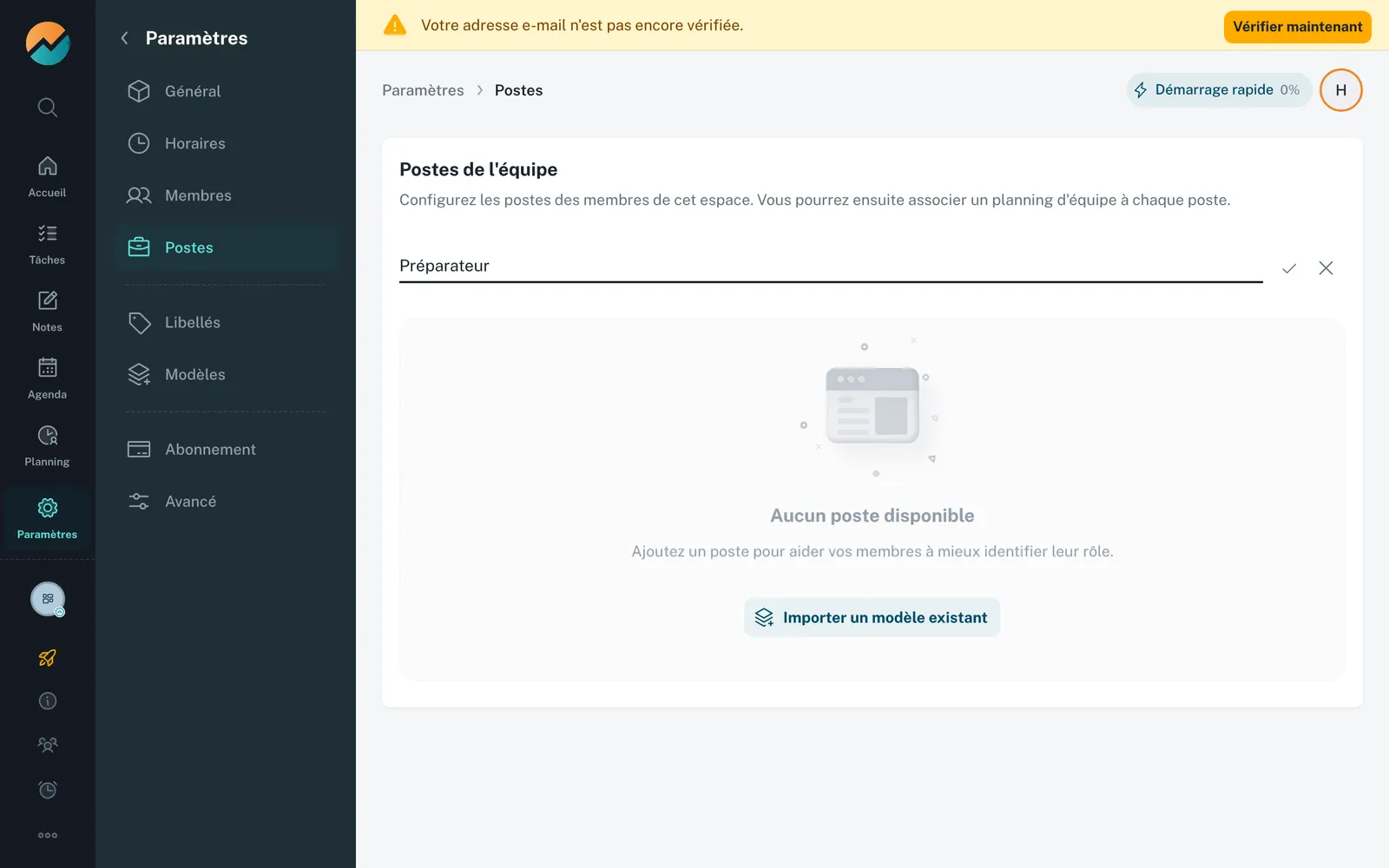Screen dimensions: 1389x868
Task: Open Membres settings
Action: (226, 195)
